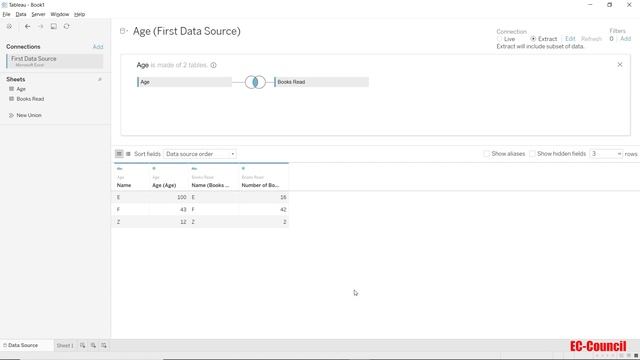Screen dimensions: 640x360
Task: Click the cell with value 16
Action: pyautogui.click(x=264, y=197)
